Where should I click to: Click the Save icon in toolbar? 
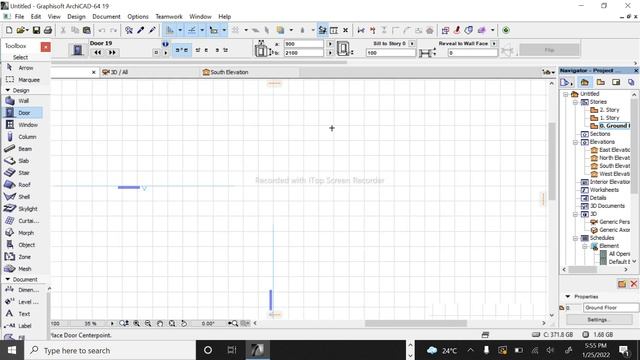point(36,30)
